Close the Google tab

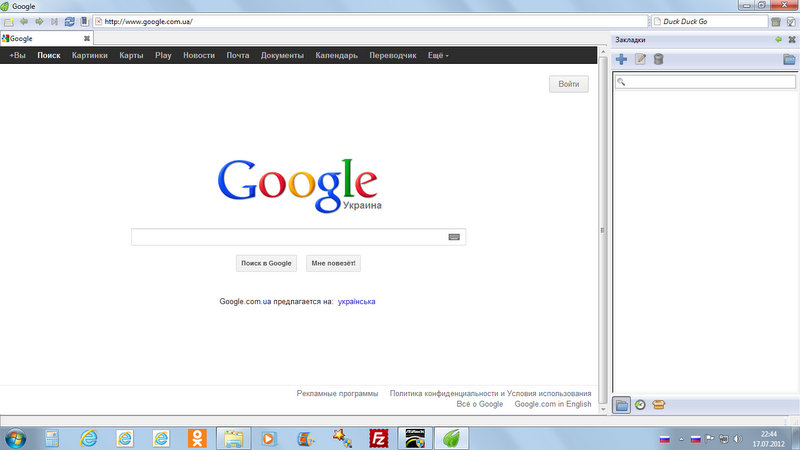click(87, 38)
